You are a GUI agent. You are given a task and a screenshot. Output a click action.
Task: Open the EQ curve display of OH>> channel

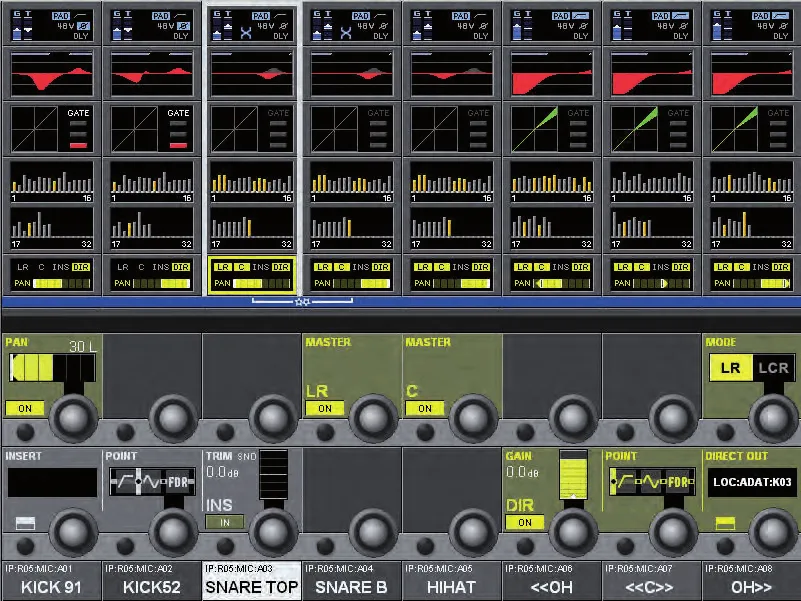click(x=751, y=74)
